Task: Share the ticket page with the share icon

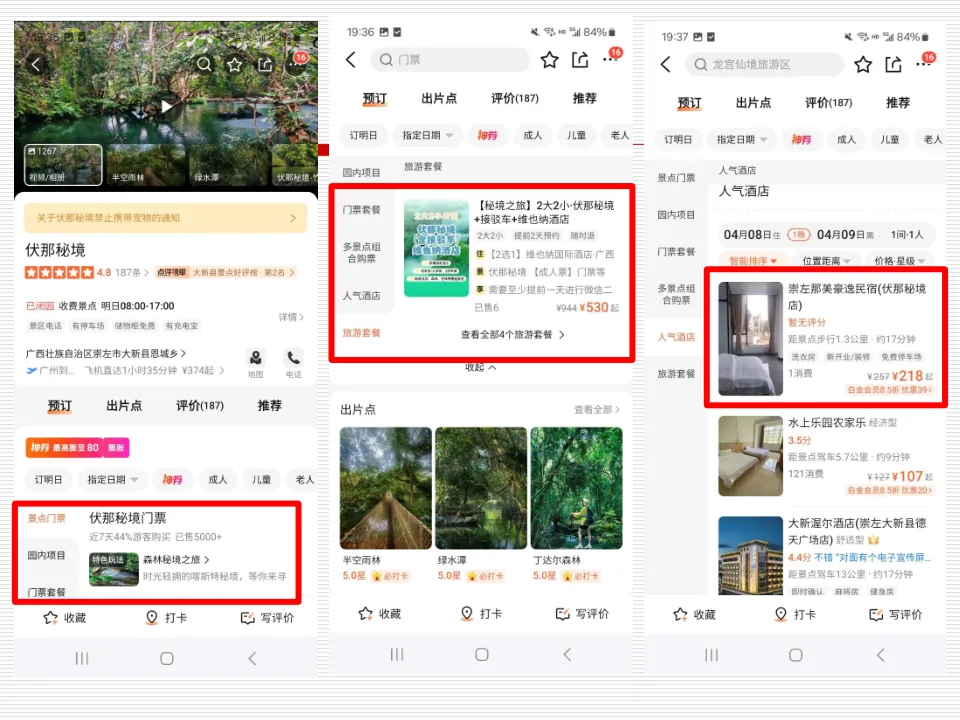Action: [582, 60]
